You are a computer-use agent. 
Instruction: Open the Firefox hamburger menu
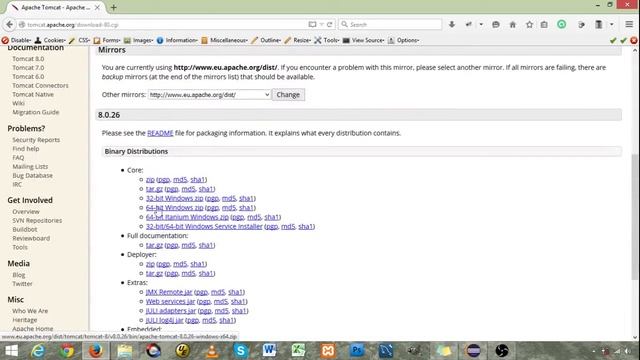(629, 24)
